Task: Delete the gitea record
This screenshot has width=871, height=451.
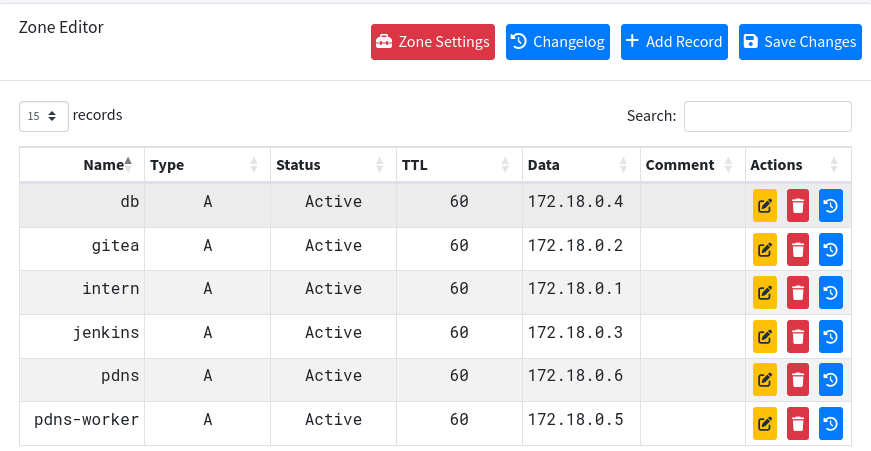Action: 797,249
